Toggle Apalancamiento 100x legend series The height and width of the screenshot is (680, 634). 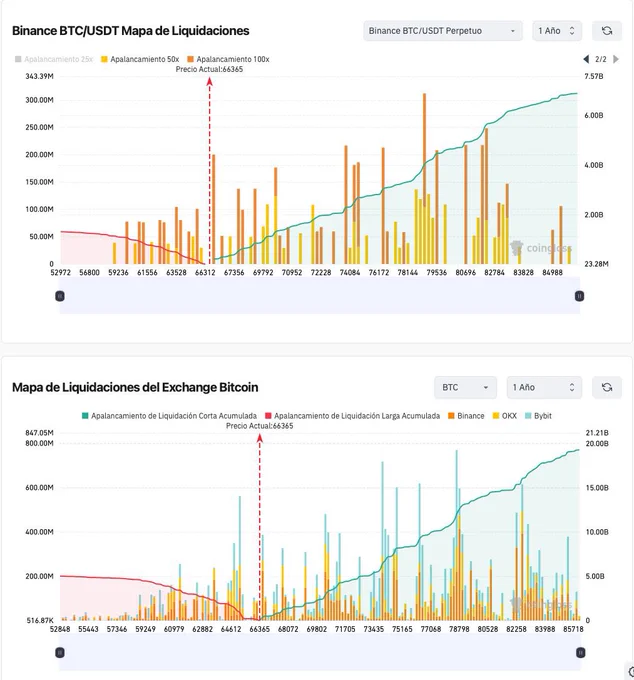pyautogui.click(x=229, y=59)
